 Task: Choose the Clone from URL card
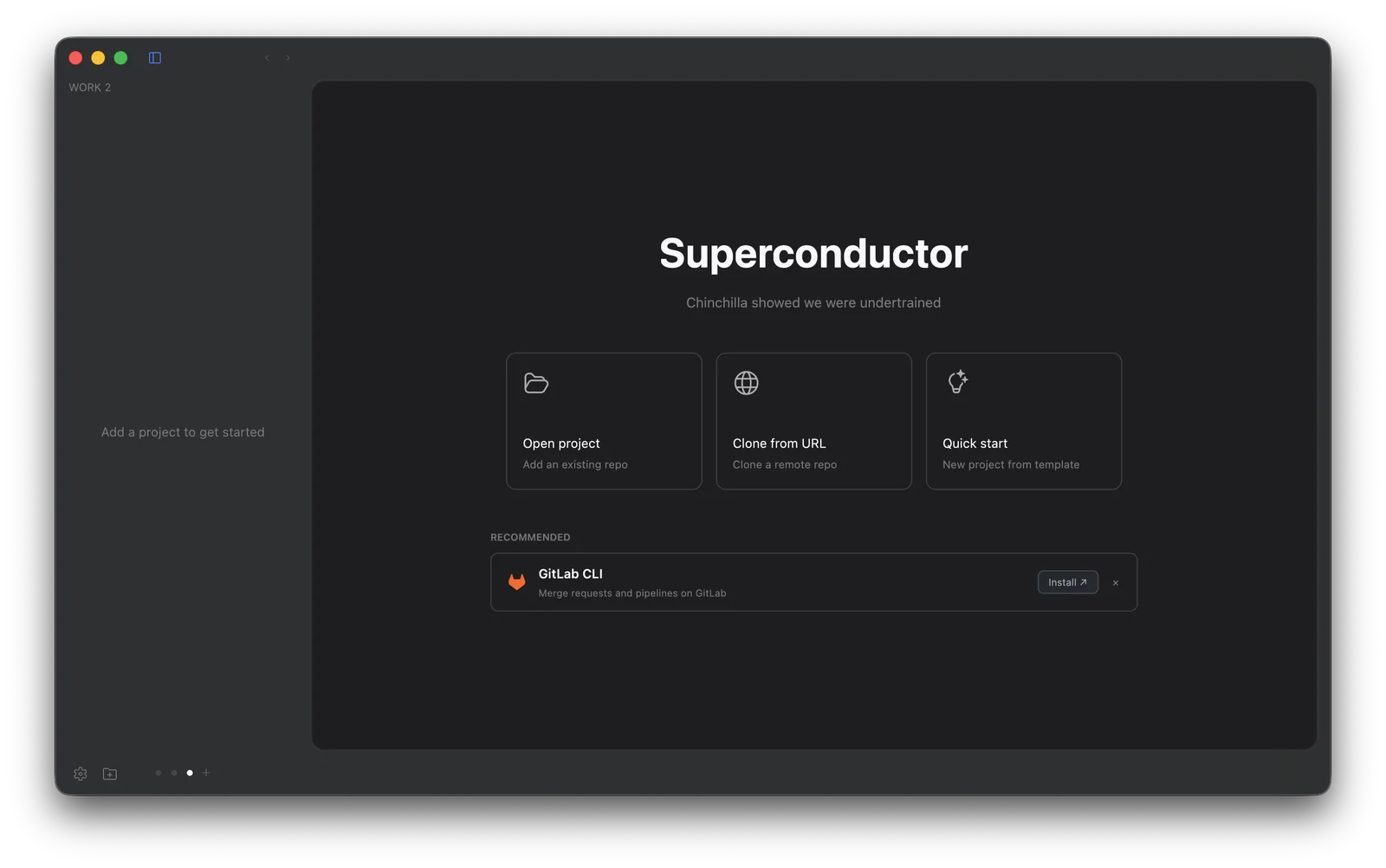coord(814,421)
